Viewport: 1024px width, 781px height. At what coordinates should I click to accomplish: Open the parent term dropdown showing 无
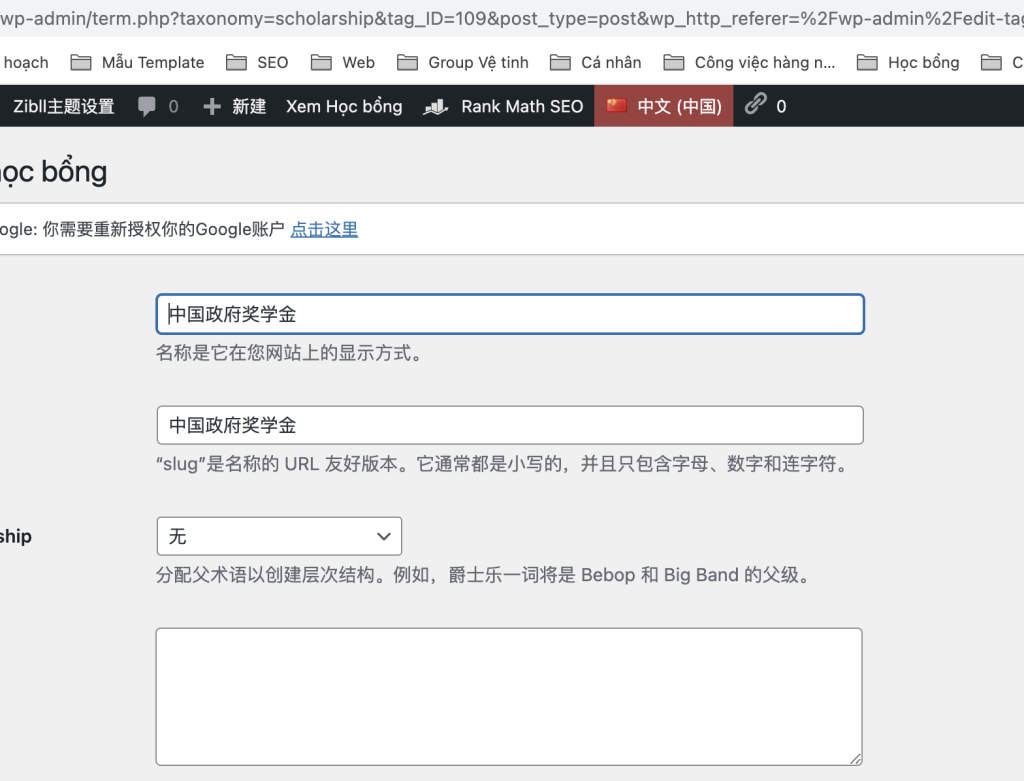point(279,536)
